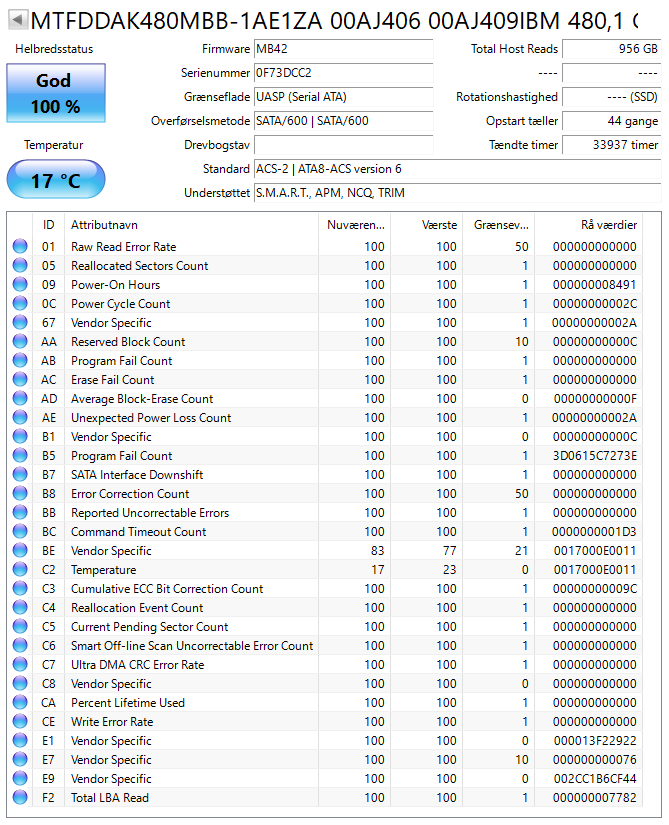Select the status orb for the Temperature attribute
Image resolution: width=669 pixels, height=825 pixels.
[20, 570]
